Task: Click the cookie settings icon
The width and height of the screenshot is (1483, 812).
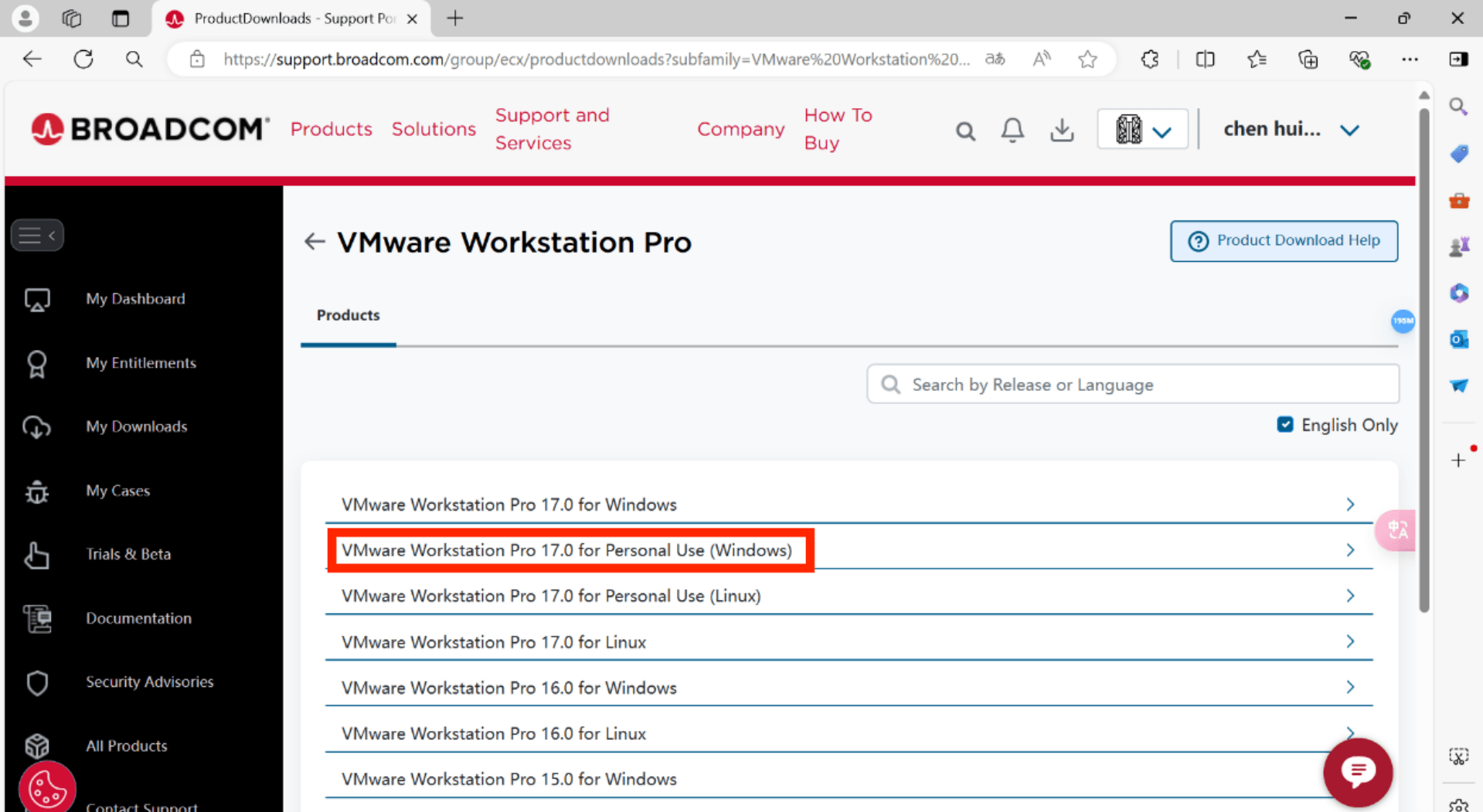Action: point(47,789)
